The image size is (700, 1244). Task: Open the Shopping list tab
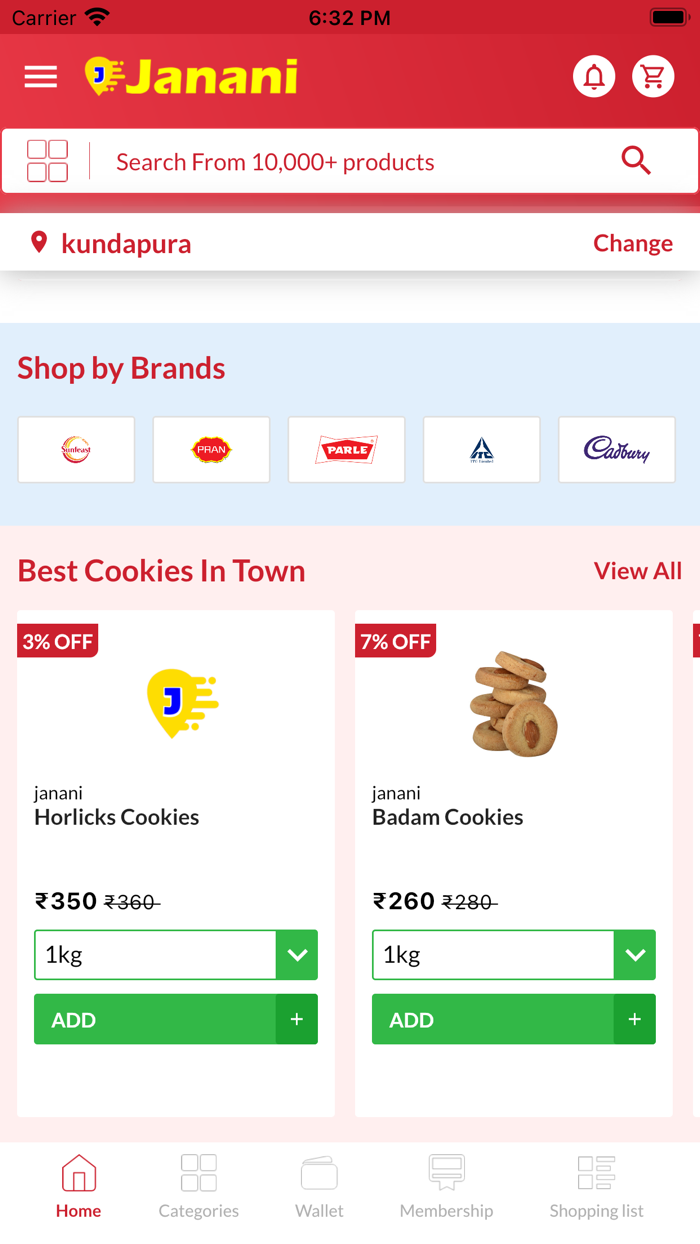[x=596, y=1186]
